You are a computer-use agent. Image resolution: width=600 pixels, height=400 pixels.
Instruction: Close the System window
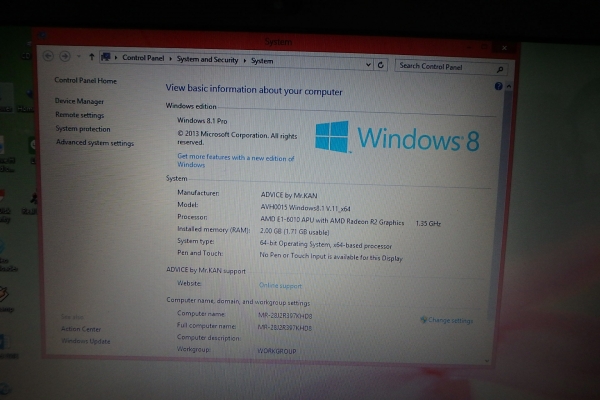click(x=504, y=48)
